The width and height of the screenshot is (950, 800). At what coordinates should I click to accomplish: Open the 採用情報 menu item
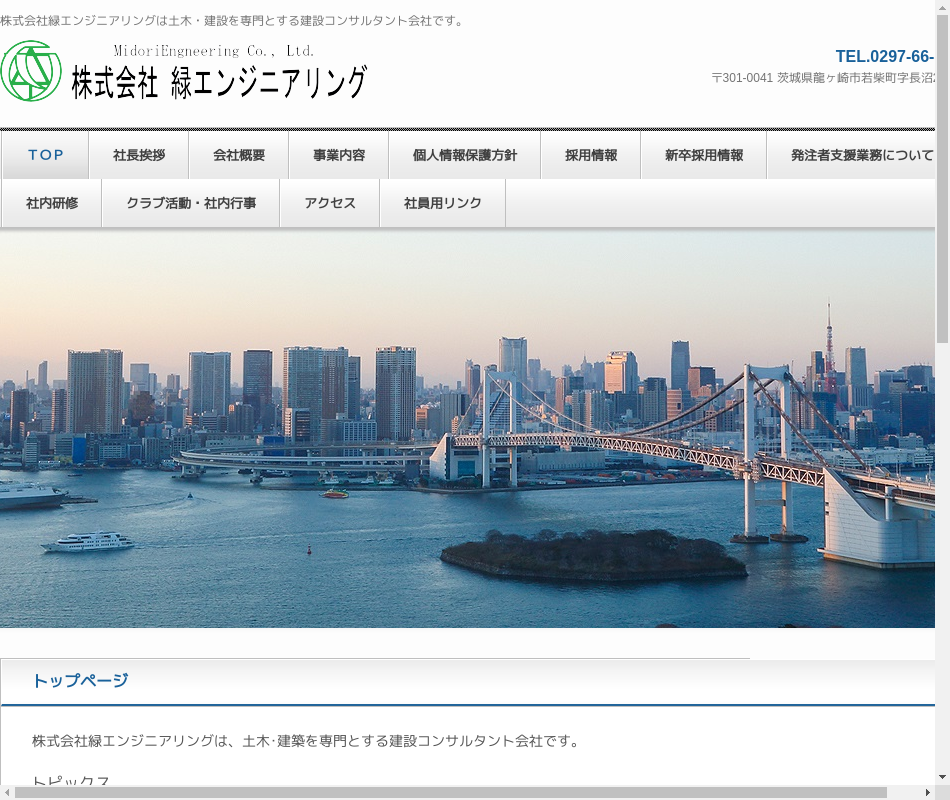coord(591,155)
